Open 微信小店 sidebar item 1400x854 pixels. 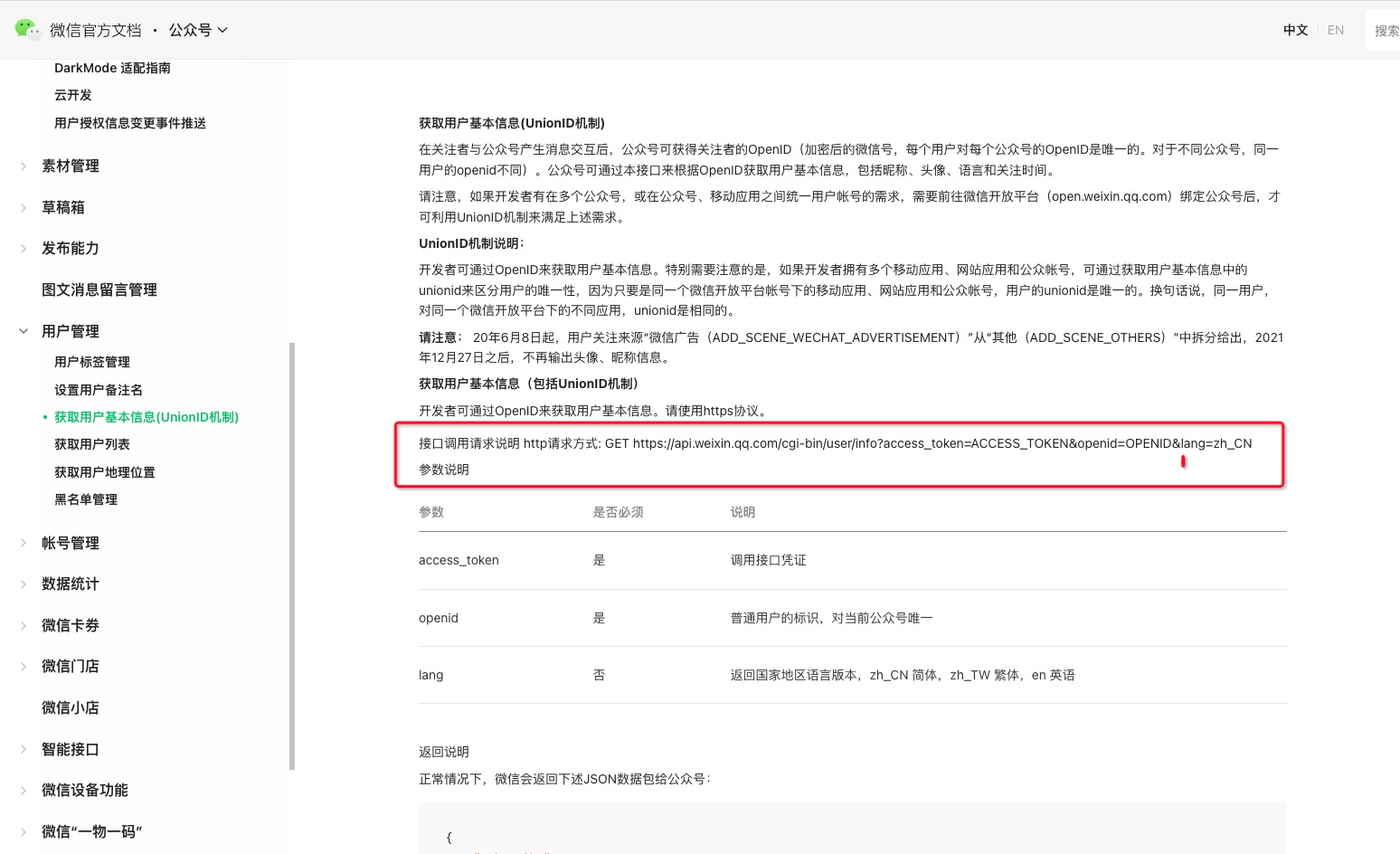(x=71, y=707)
